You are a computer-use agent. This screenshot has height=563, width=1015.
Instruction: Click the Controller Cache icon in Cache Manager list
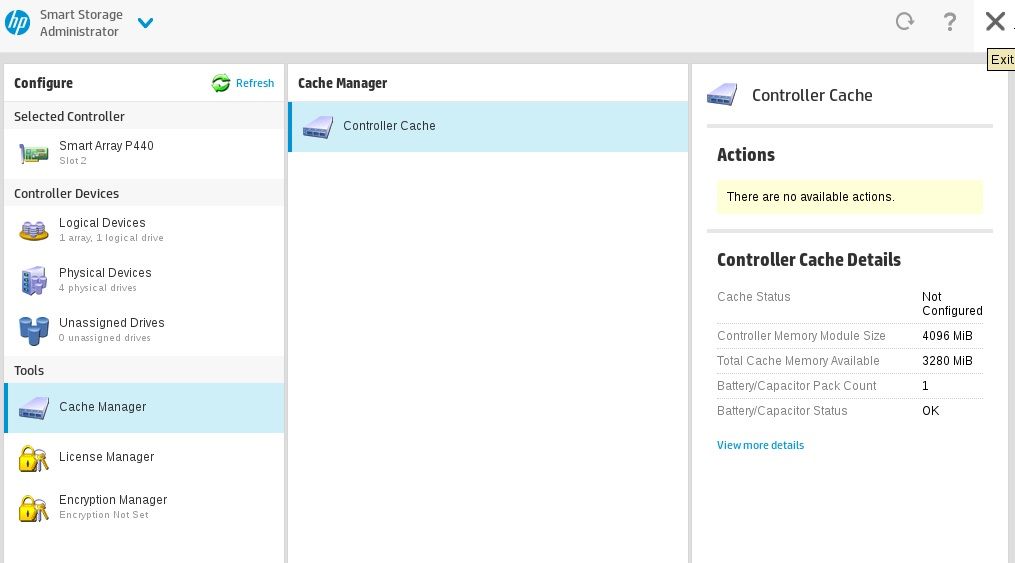point(318,127)
